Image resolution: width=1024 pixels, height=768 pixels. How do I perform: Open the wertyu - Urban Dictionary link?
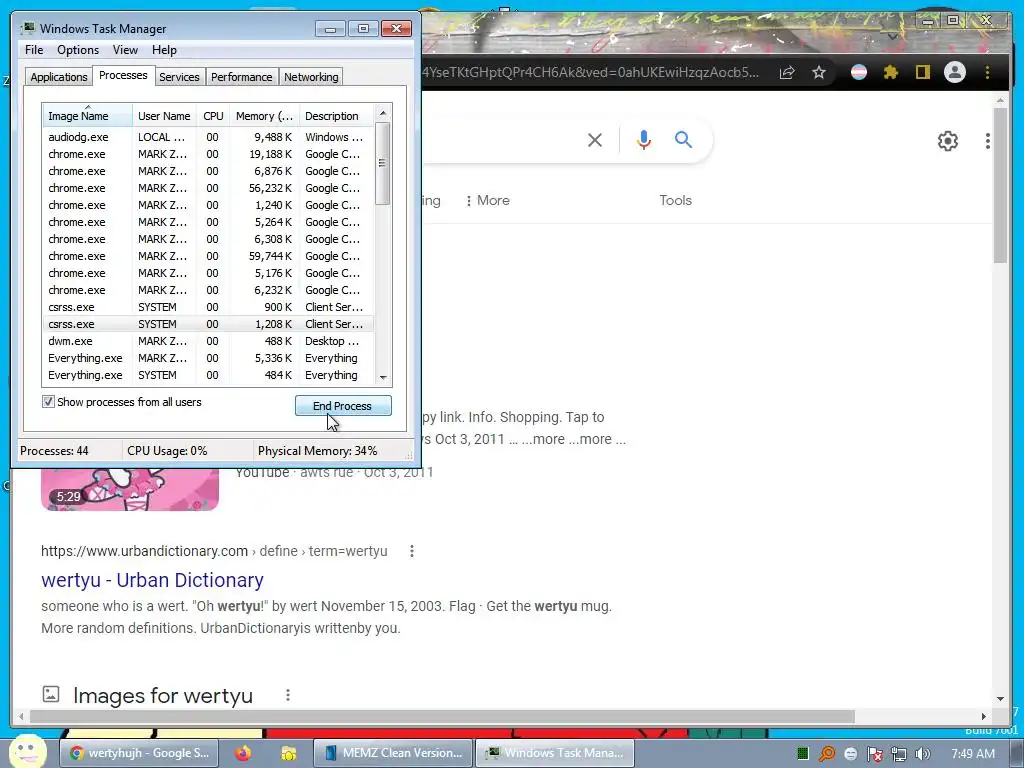tap(152, 580)
